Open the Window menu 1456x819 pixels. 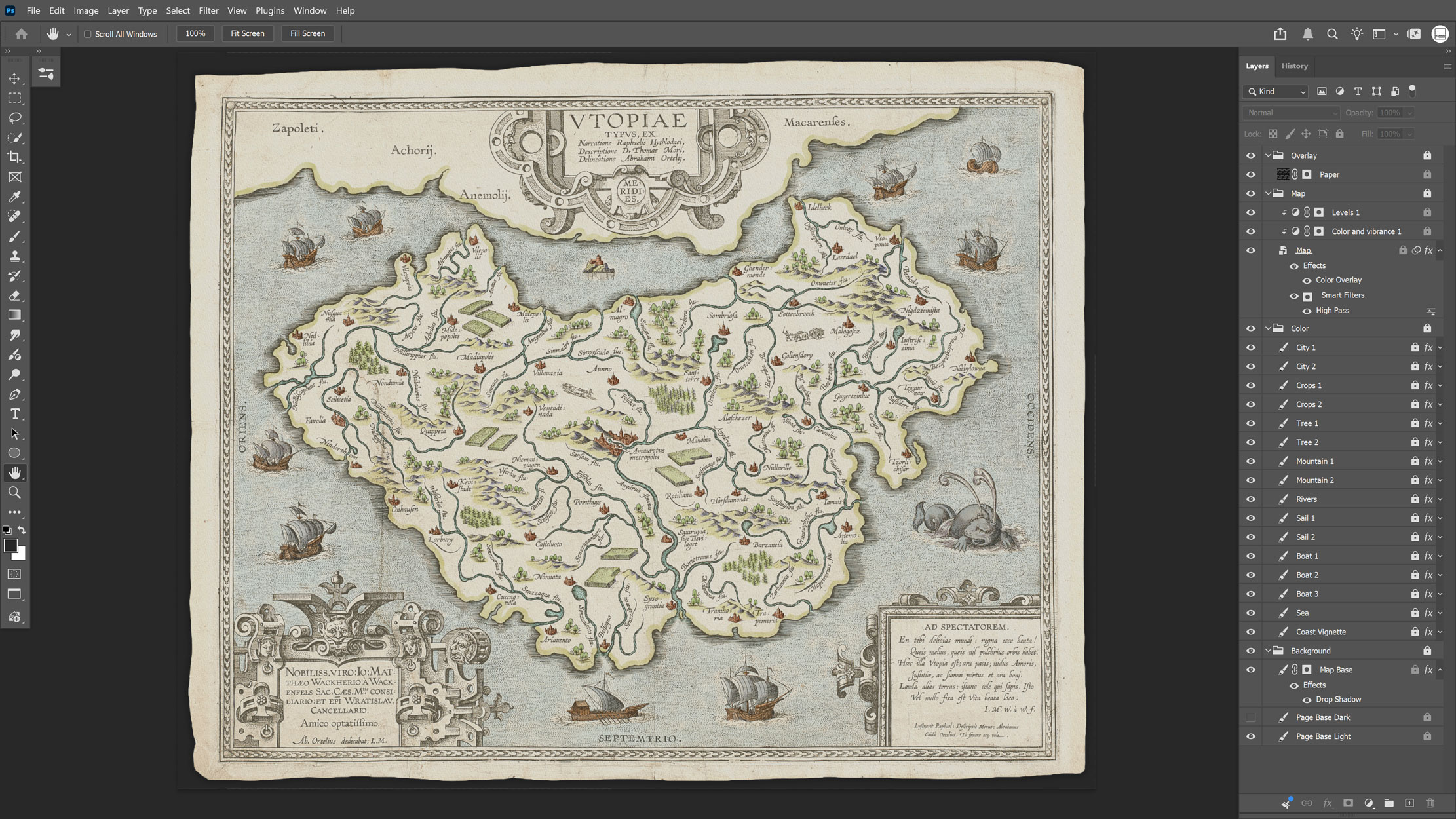tap(310, 10)
